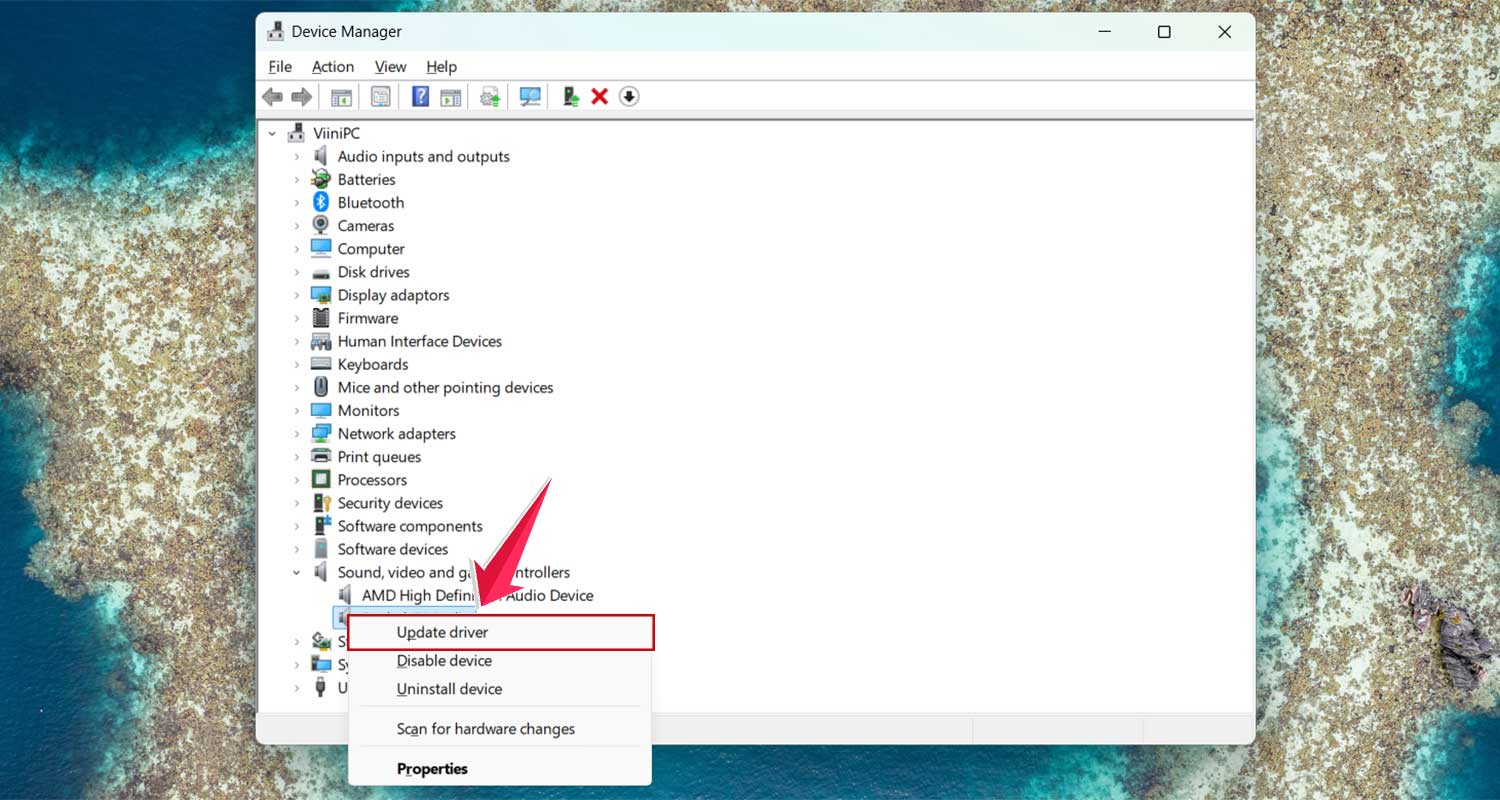Screen dimensions: 1500x800
Task: Click the Disable device down-arrow toolbar icon
Action: coord(629,96)
